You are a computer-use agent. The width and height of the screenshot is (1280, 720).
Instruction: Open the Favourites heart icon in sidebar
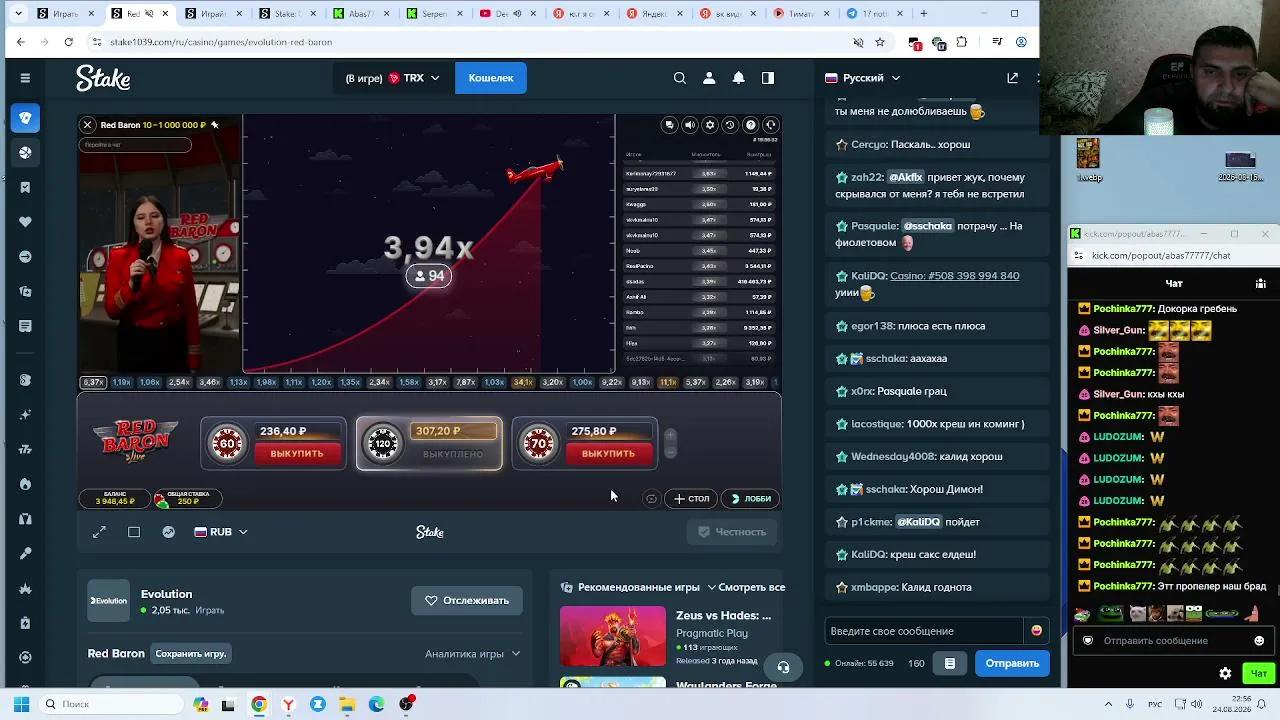point(25,222)
